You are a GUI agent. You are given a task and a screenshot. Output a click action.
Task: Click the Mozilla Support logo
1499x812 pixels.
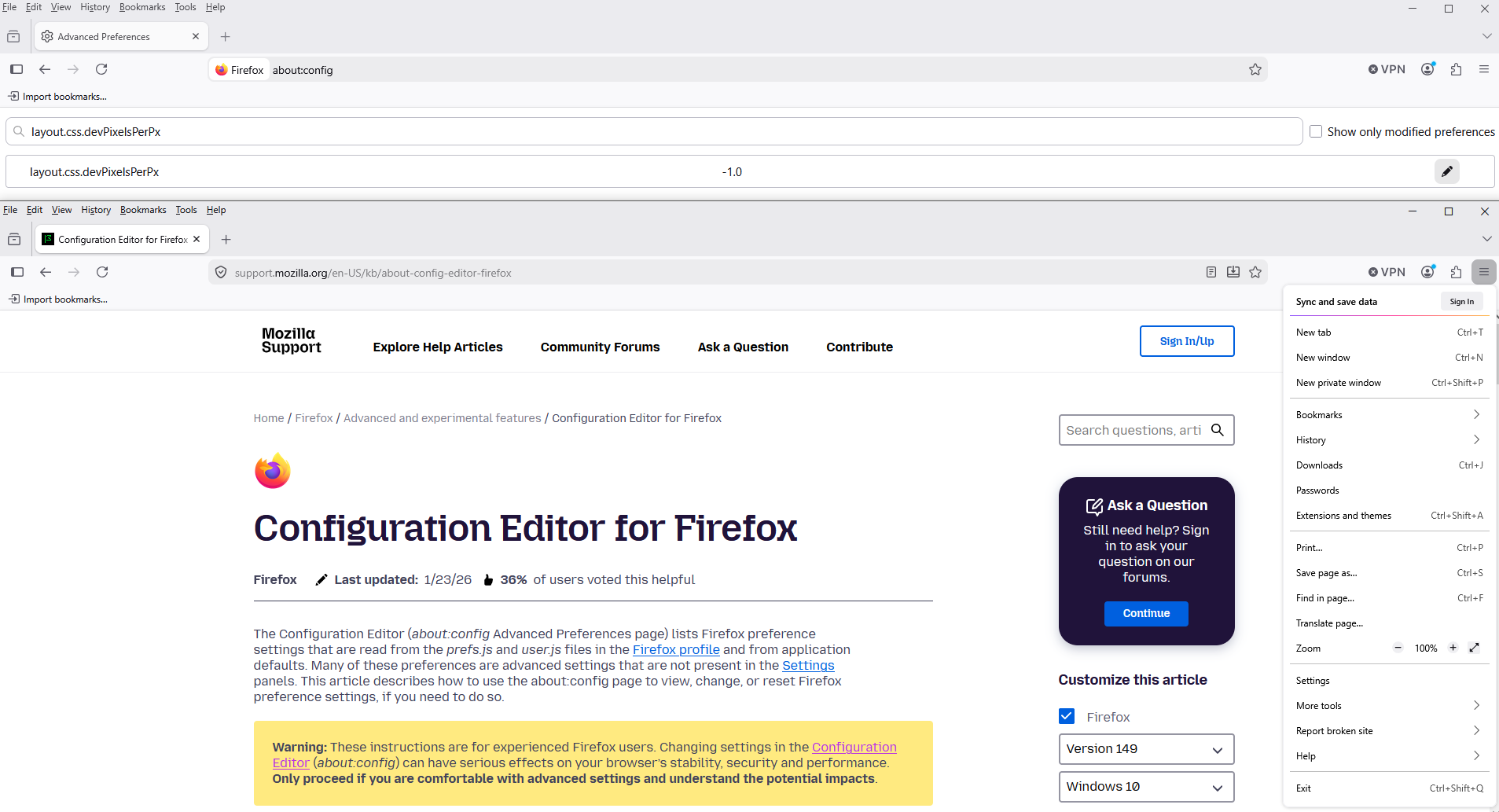(292, 340)
